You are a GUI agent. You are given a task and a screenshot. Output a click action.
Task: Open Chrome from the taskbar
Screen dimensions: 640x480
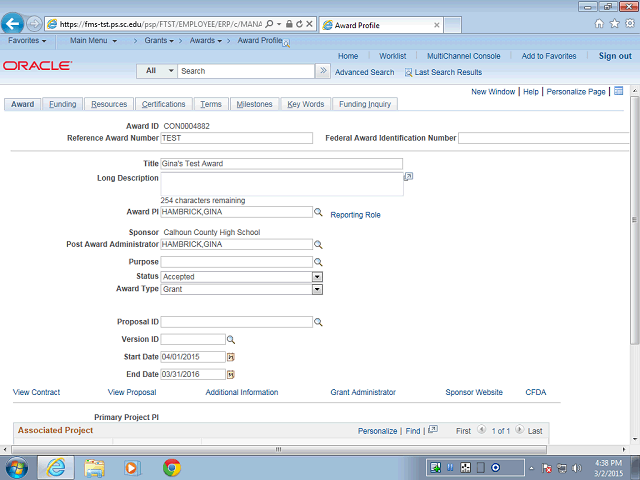[x=172, y=468]
